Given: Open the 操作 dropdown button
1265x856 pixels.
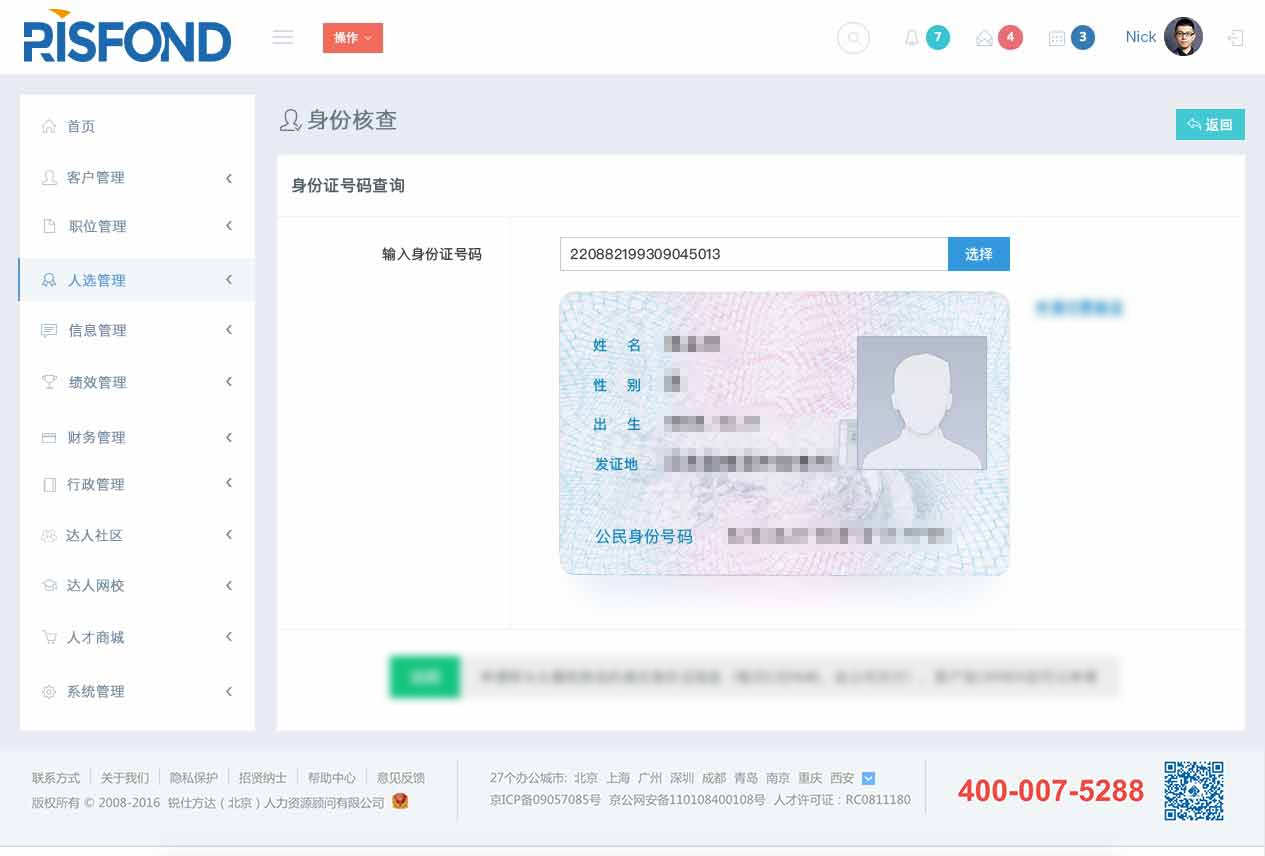Looking at the screenshot, I should (352, 38).
